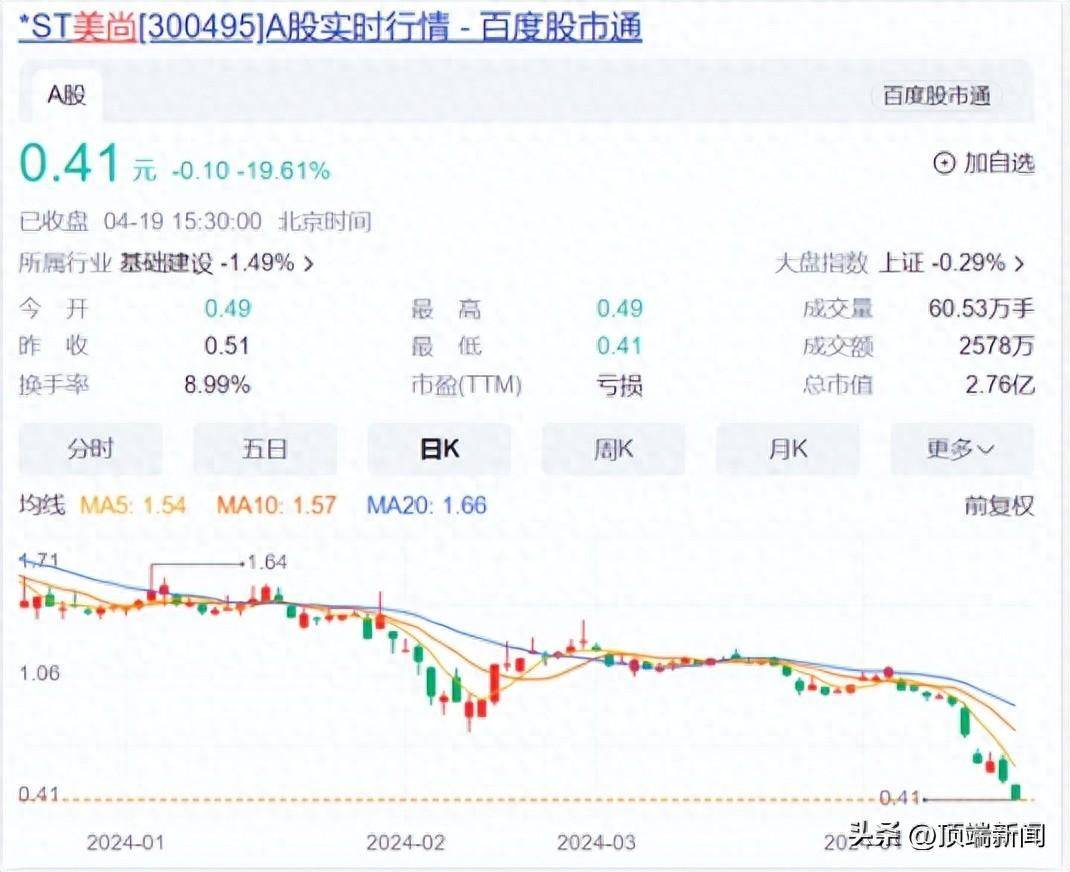Screen dimensions: 1070x872
Task: Click the circled plus icon beside 加自选
Action: [944, 163]
